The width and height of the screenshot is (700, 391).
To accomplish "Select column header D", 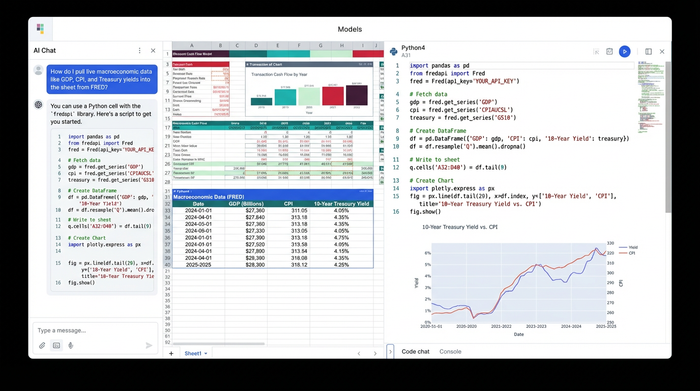I will 256,46.
